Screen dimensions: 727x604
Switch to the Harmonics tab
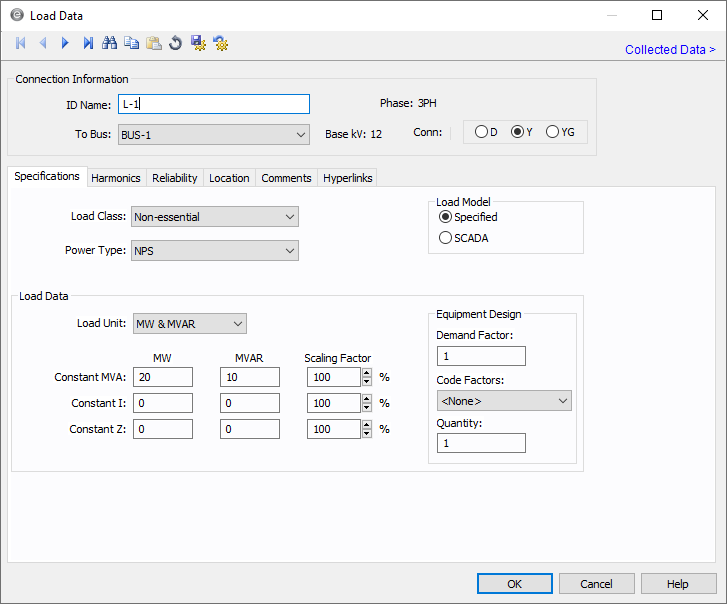pyautogui.click(x=116, y=178)
